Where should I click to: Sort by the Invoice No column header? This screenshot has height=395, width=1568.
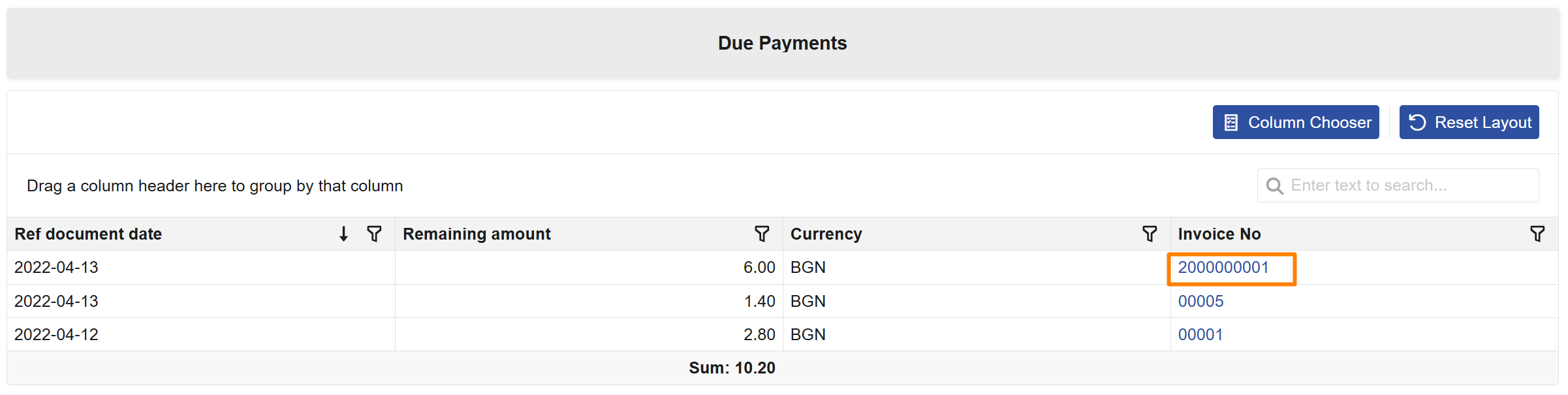1219,234
